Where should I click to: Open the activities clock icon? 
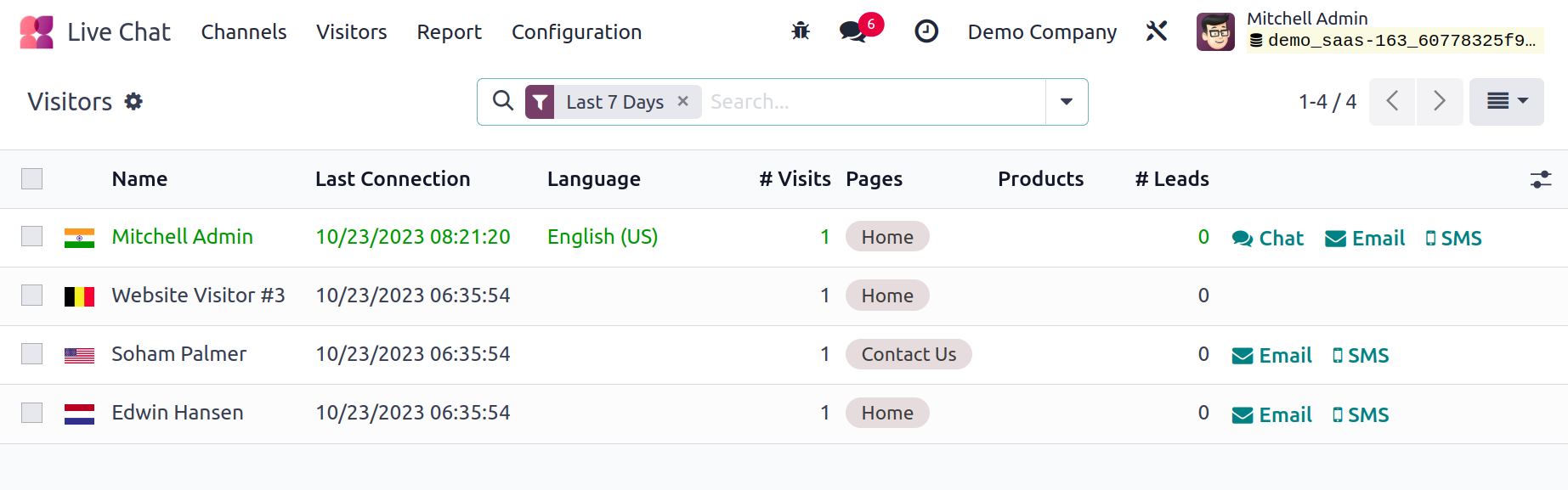[x=926, y=31]
